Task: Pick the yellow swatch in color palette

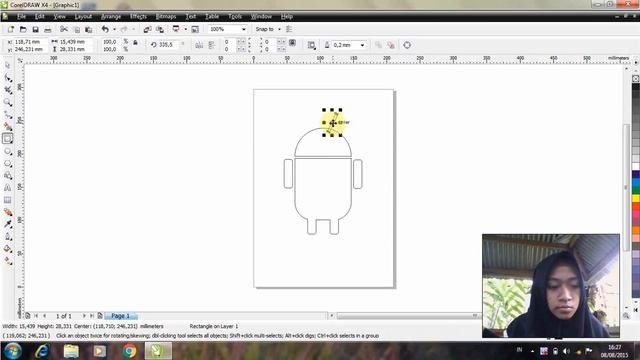Action: [x=636, y=198]
